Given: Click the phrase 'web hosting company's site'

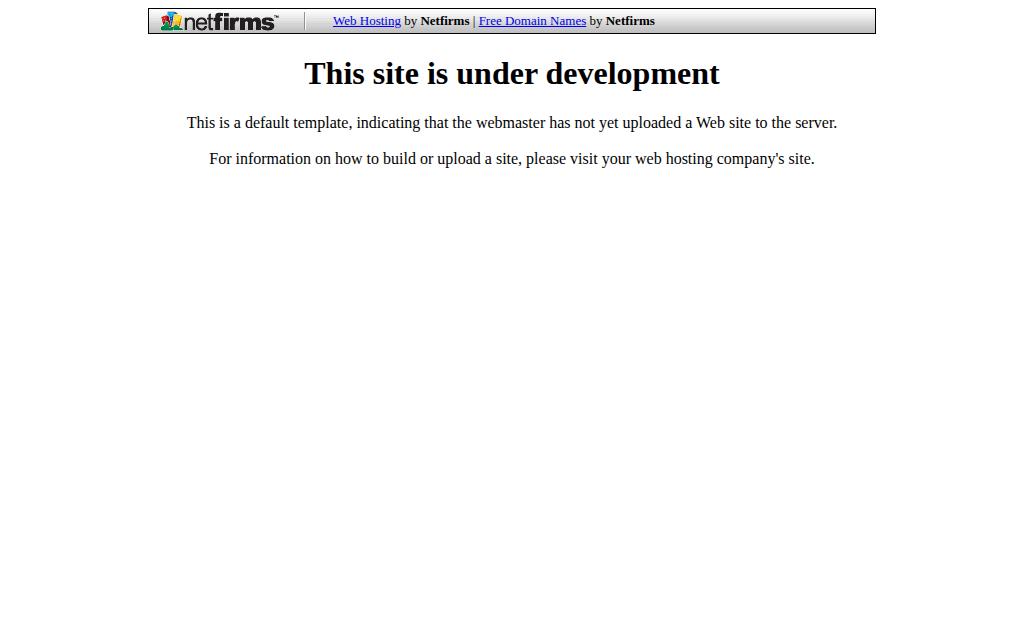Looking at the screenshot, I should click(x=725, y=159).
